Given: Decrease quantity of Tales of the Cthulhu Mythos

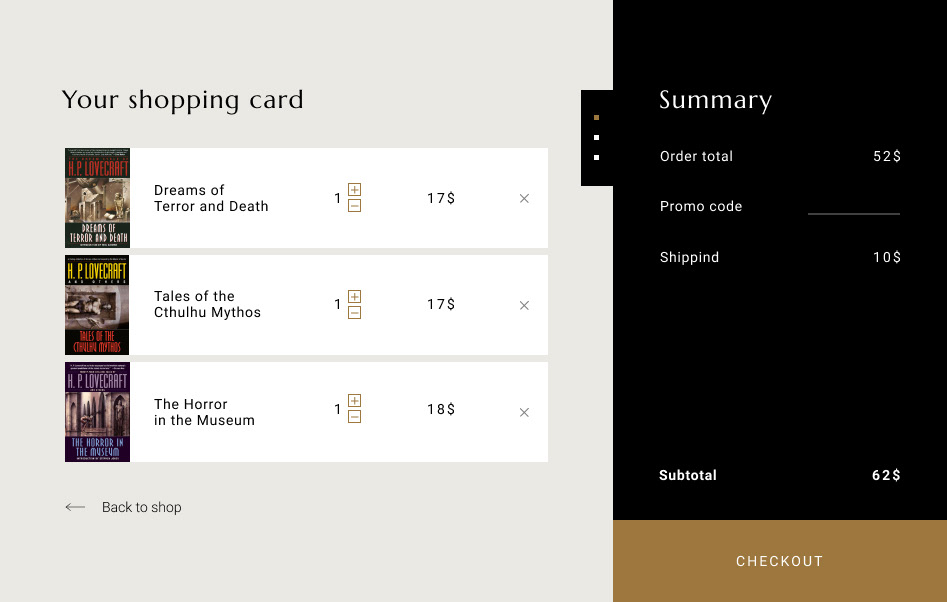Looking at the screenshot, I should (x=354, y=313).
